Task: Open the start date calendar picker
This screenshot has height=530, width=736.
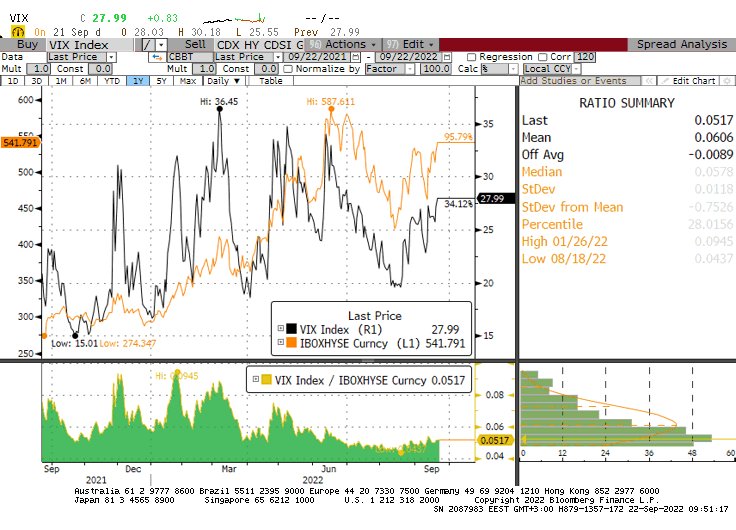Action: [x=356, y=57]
